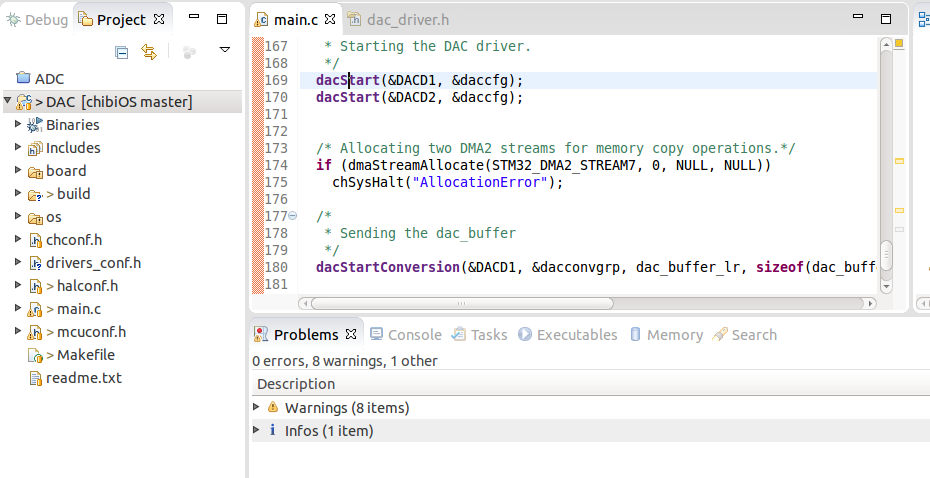The height and width of the screenshot is (478, 930).
Task: Open Project view menu dropdown arrow
Action: [x=225, y=50]
